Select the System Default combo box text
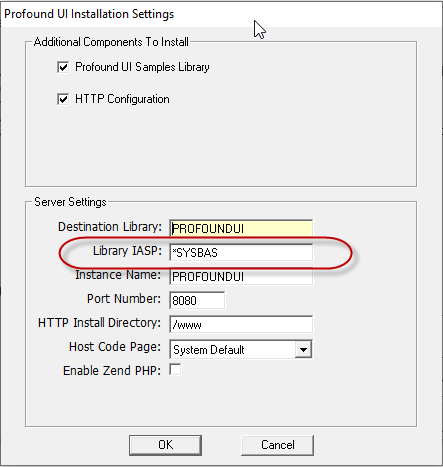 (209, 350)
